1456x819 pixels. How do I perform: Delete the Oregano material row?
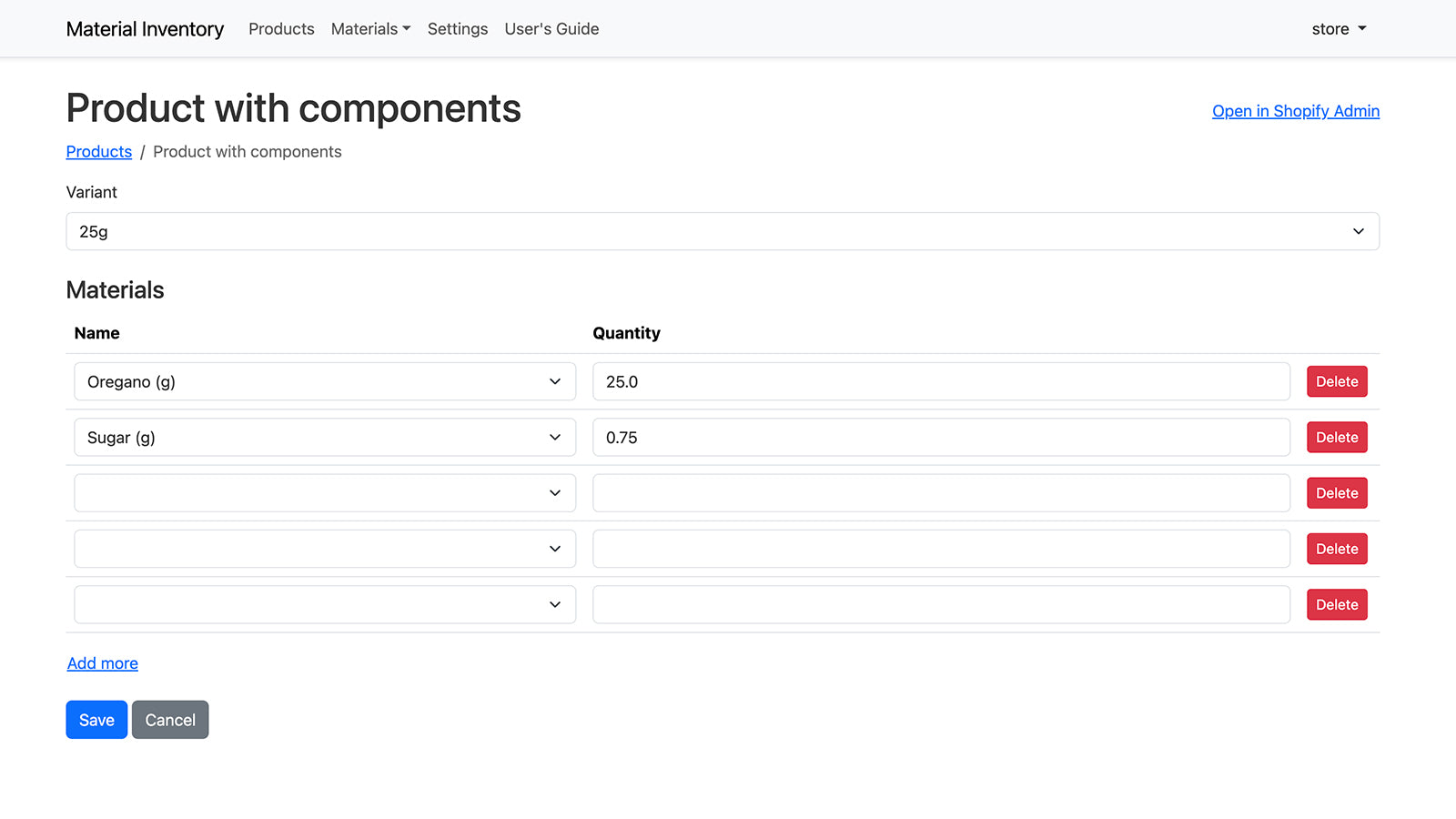click(1336, 381)
